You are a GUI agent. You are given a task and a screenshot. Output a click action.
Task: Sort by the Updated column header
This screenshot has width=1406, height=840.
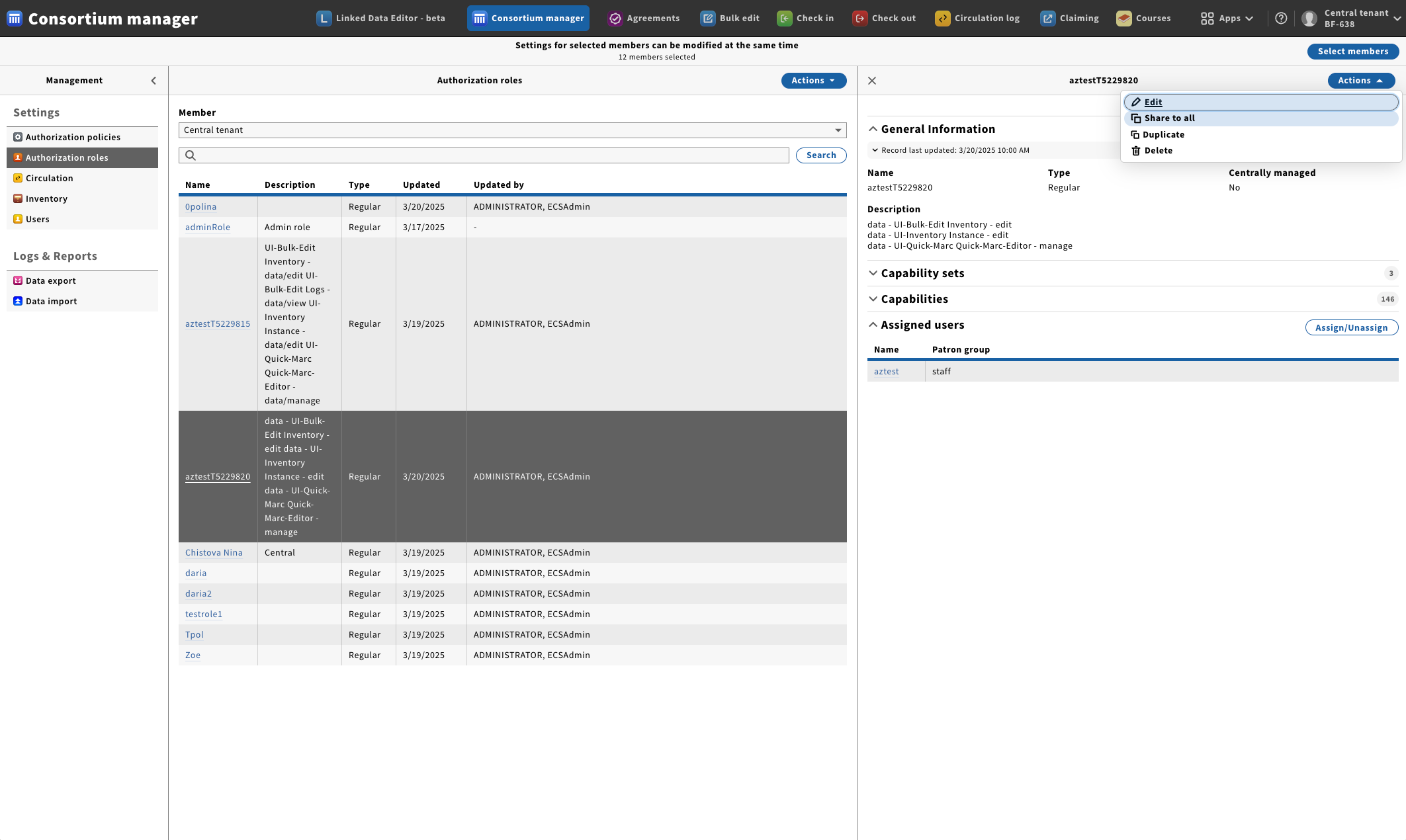tap(421, 185)
